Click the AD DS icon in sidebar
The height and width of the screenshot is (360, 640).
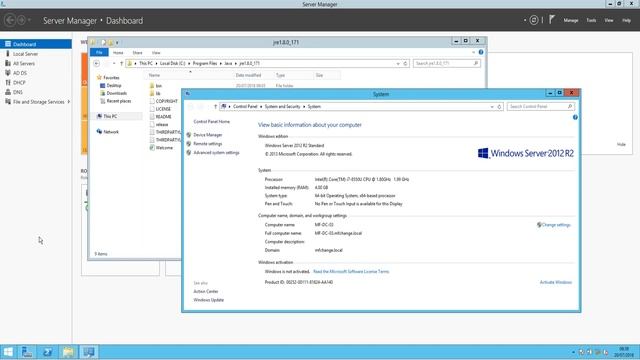coord(8,73)
